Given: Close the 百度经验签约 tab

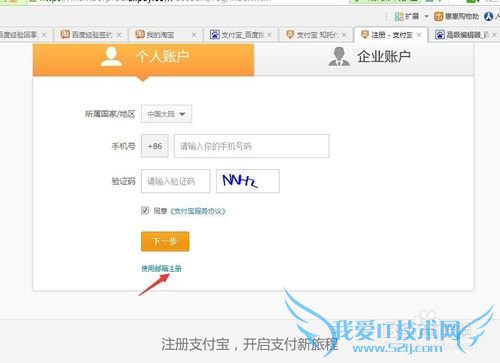Looking at the screenshot, I should [x=119, y=35].
